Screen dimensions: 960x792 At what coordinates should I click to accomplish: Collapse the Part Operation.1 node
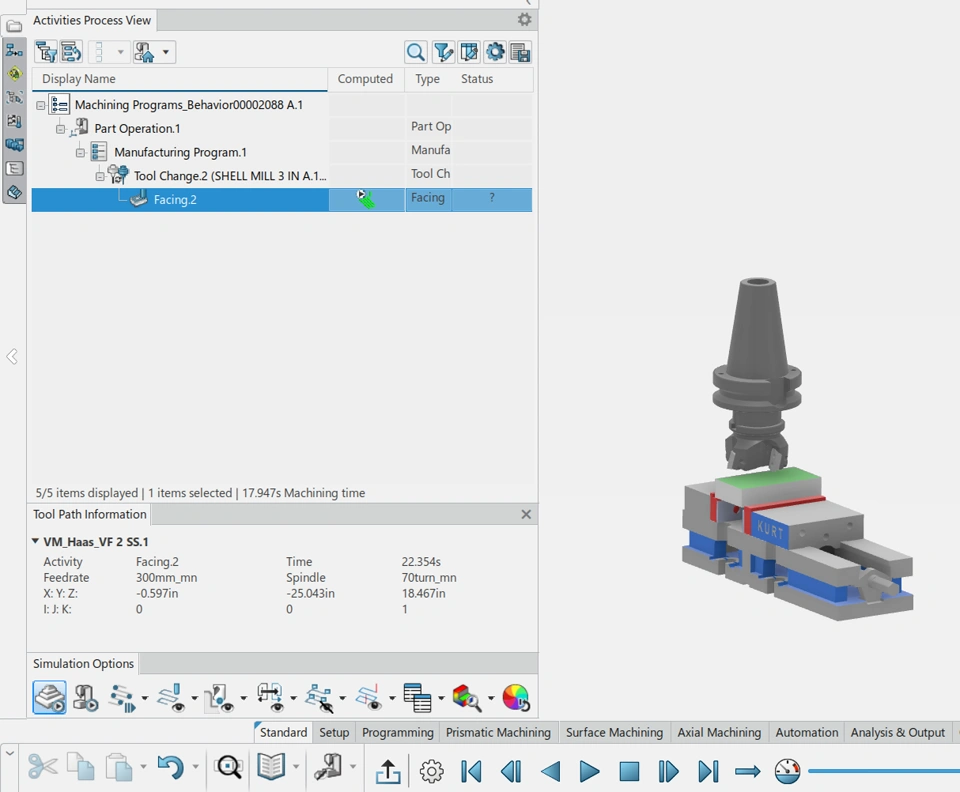60,129
